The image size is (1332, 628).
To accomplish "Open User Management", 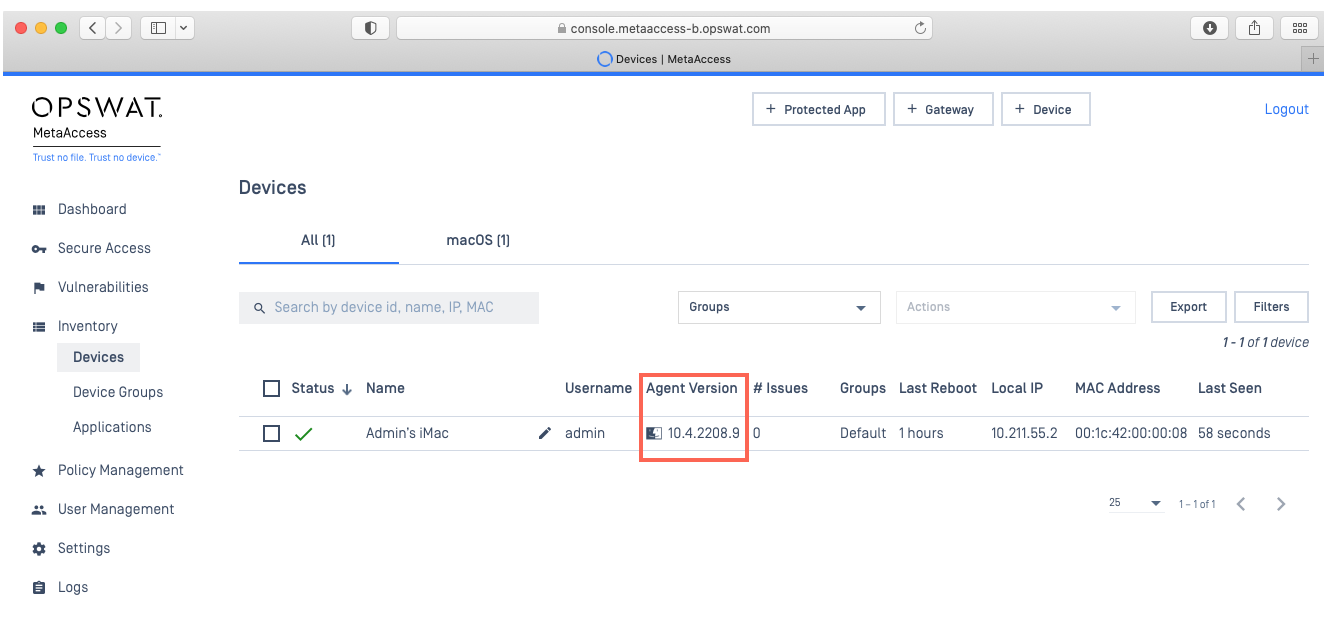I will tap(116, 509).
